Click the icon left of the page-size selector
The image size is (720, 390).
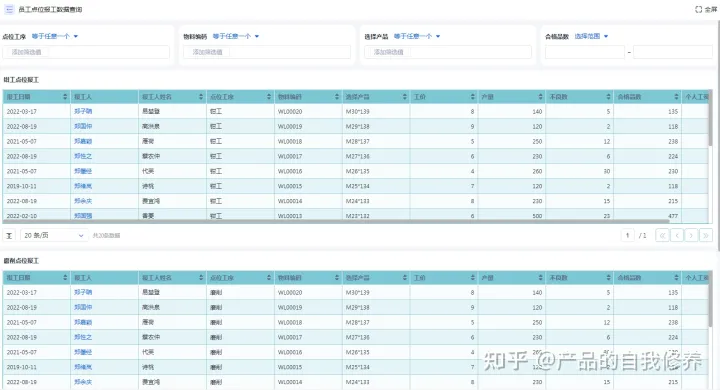click(x=9, y=235)
